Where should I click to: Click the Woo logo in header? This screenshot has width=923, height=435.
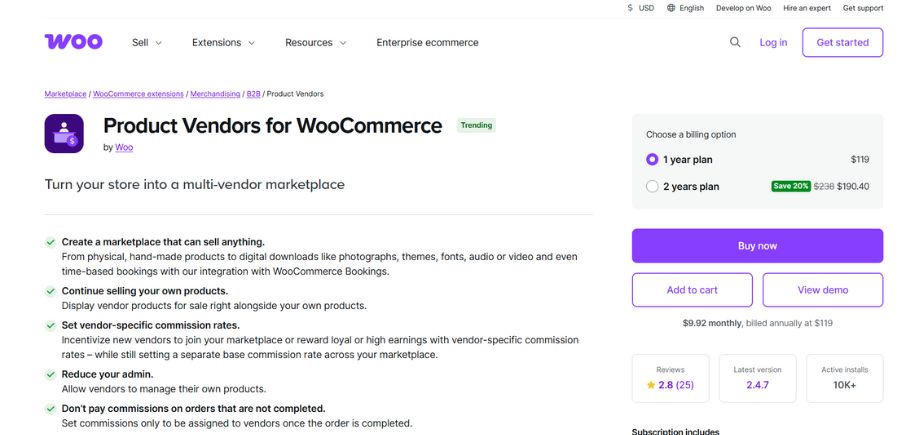coord(73,42)
